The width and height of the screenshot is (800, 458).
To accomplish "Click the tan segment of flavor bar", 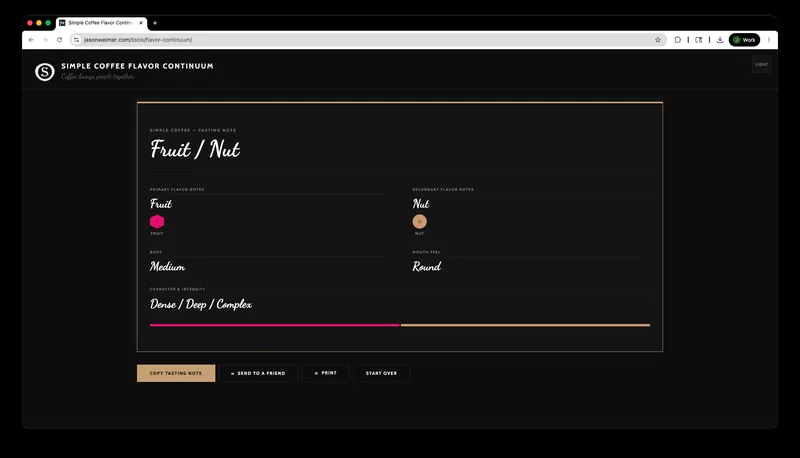I will 526,325.
